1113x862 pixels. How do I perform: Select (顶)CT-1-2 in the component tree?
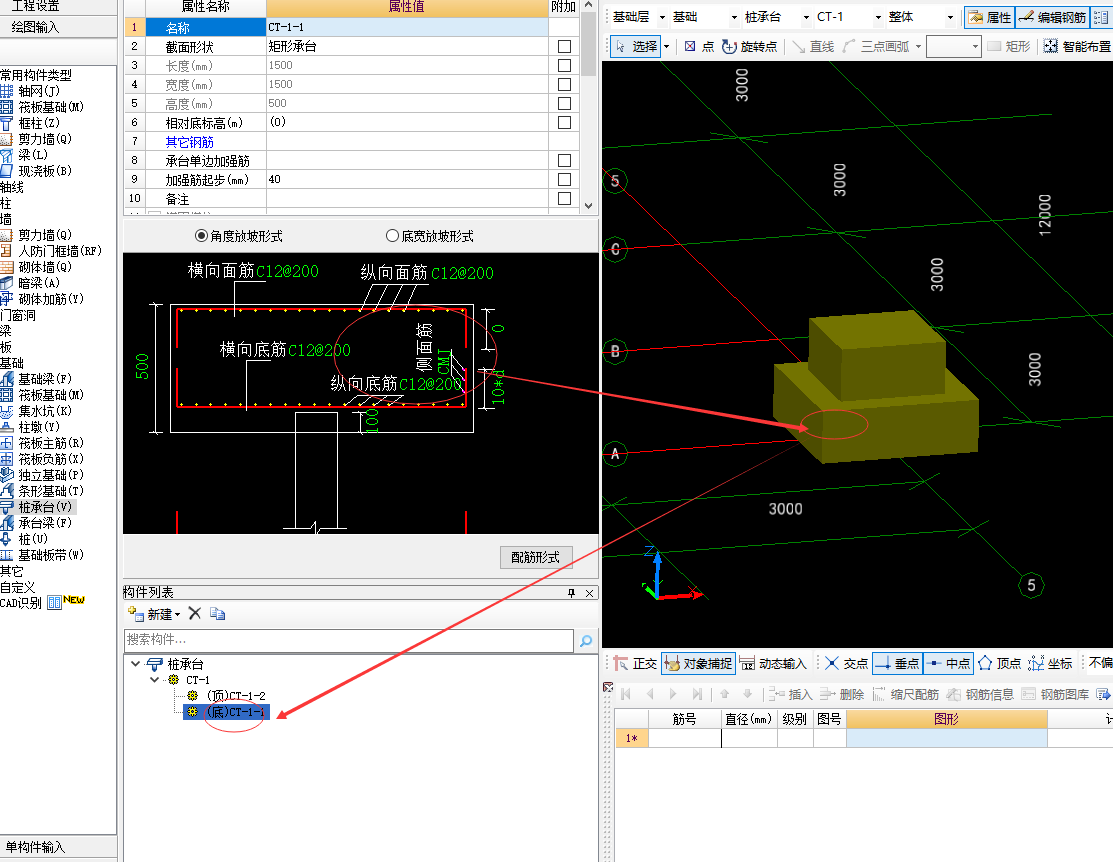click(236, 696)
